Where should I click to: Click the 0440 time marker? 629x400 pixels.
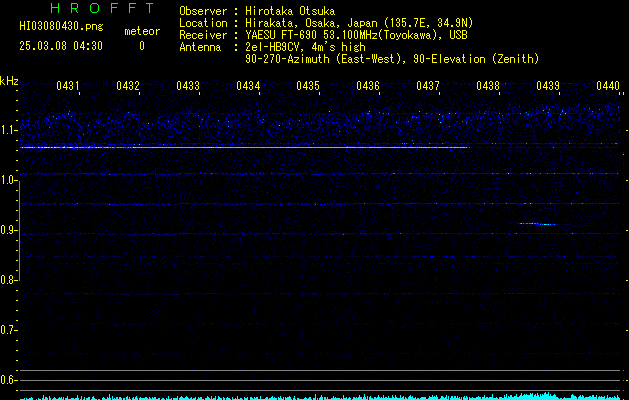[608, 85]
